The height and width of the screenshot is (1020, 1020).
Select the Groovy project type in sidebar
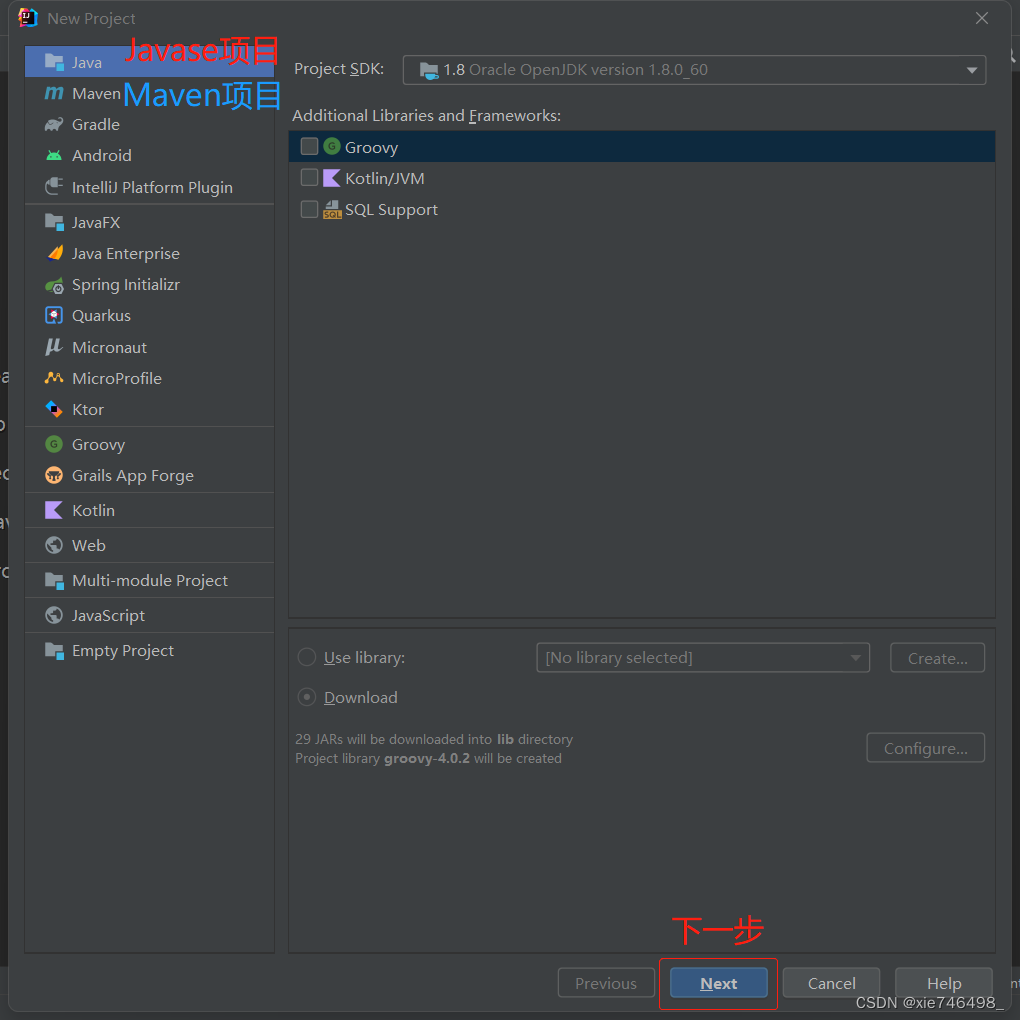(x=98, y=444)
